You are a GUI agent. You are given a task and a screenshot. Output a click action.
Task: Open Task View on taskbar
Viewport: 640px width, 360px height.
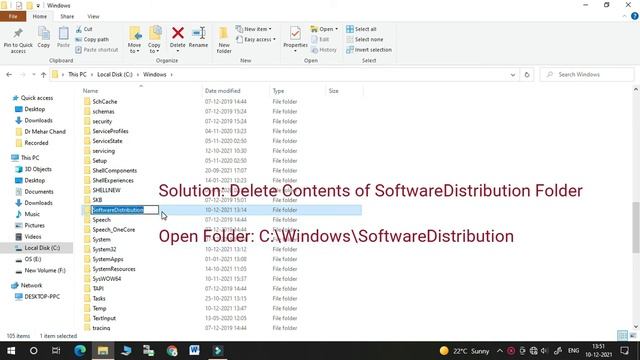(x=56, y=351)
